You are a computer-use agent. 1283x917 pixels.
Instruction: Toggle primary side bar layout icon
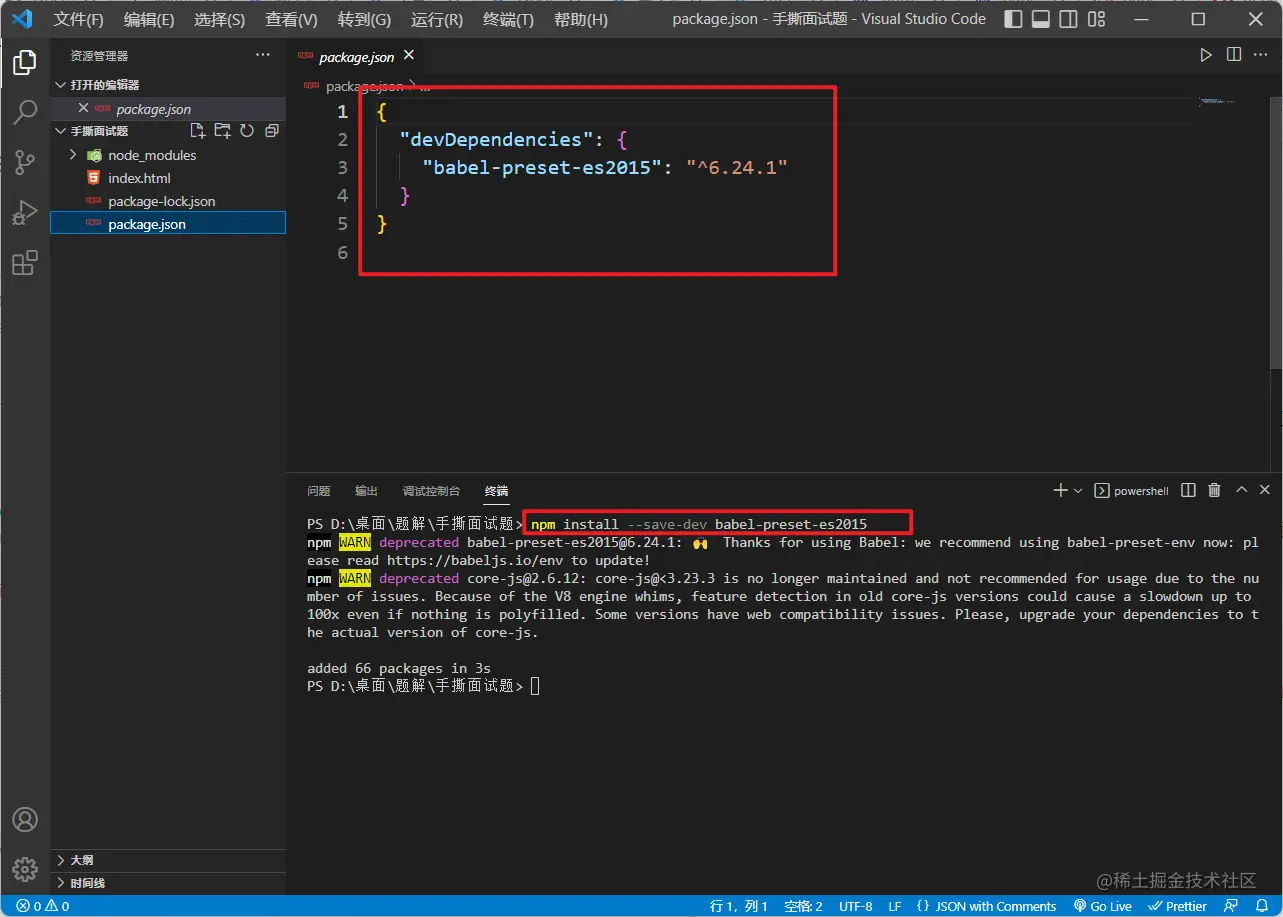pos(1013,19)
